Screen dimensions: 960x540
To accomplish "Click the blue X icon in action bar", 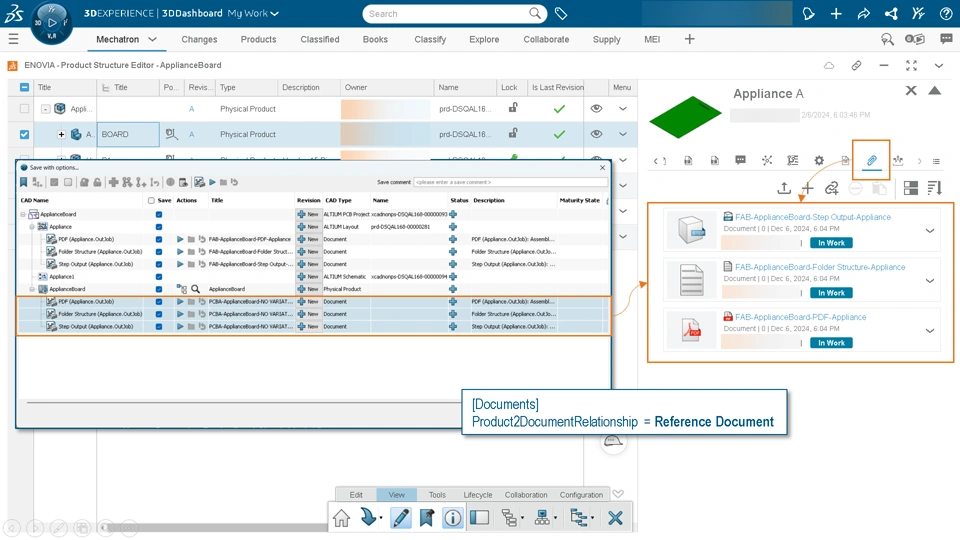I will (615, 518).
